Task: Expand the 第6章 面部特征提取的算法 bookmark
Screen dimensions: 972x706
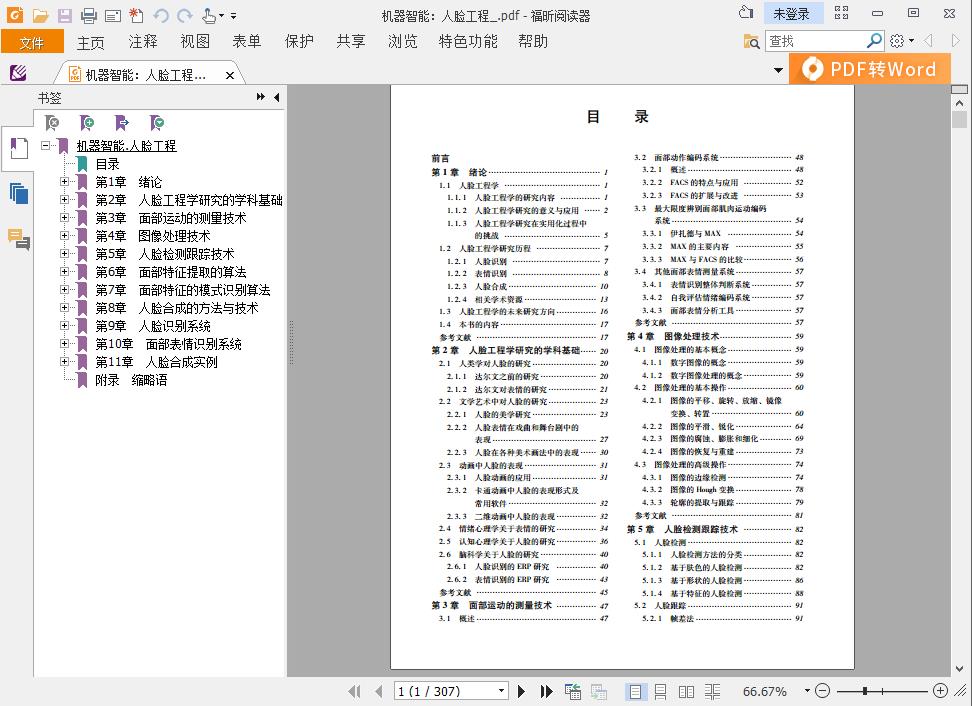Action: (x=64, y=271)
